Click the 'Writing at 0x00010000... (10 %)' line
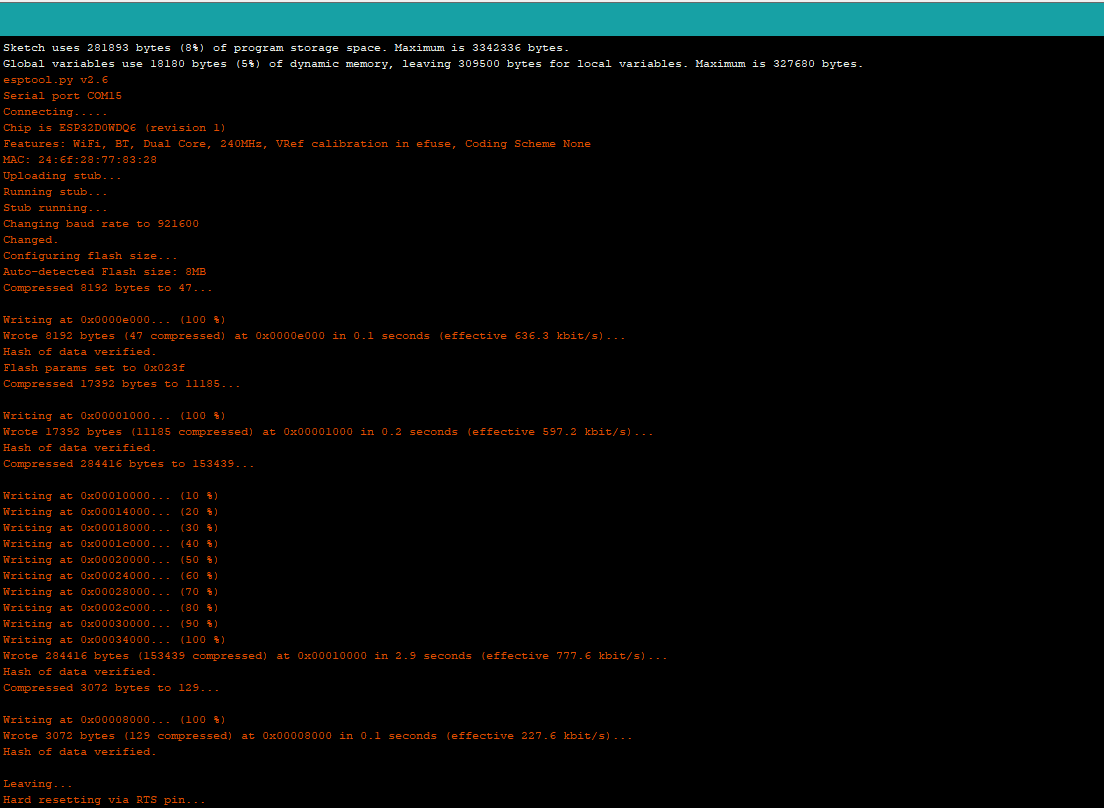Screen dimensions: 1104x808 click(110, 496)
